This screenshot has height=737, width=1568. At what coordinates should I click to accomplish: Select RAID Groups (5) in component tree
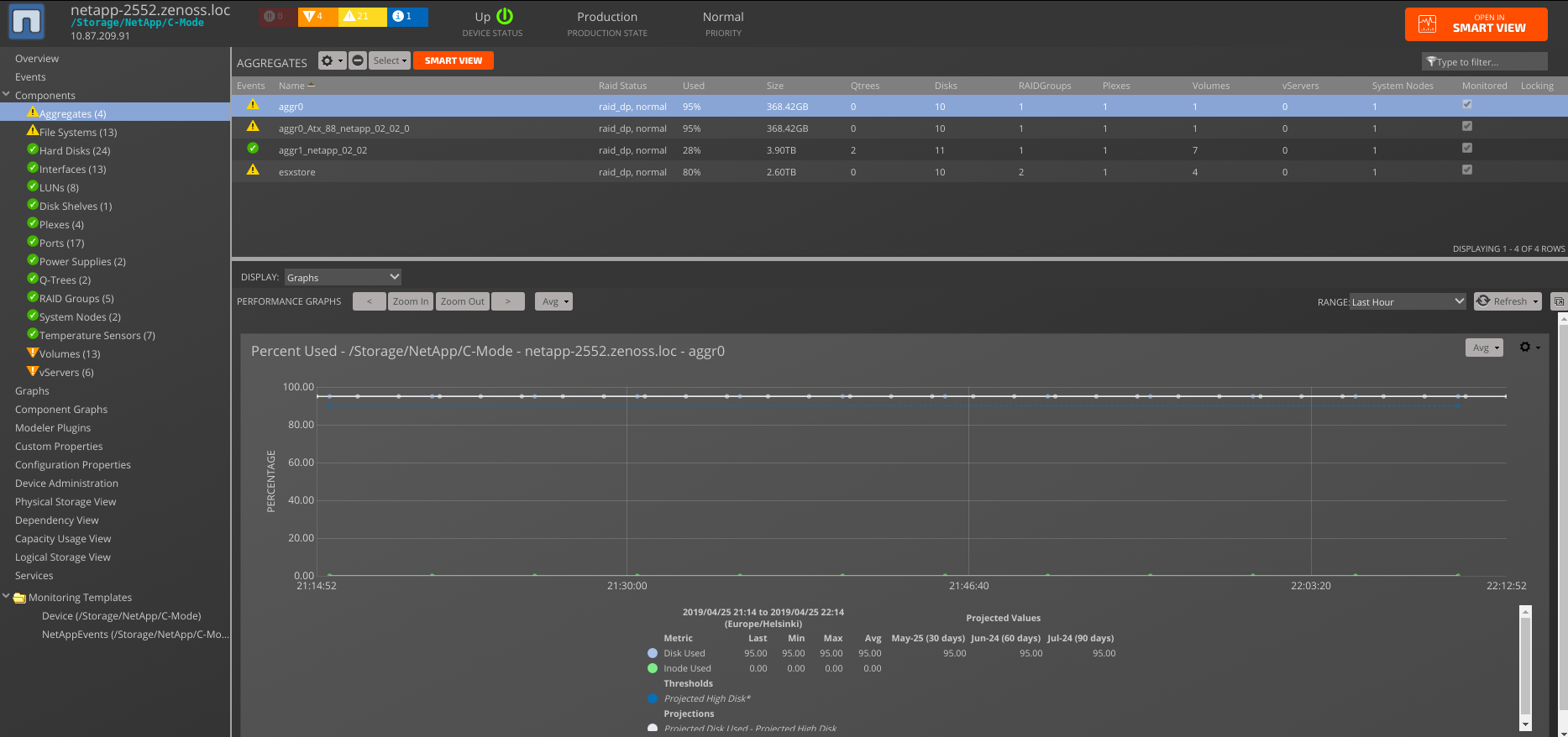click(x=76, y=299)
